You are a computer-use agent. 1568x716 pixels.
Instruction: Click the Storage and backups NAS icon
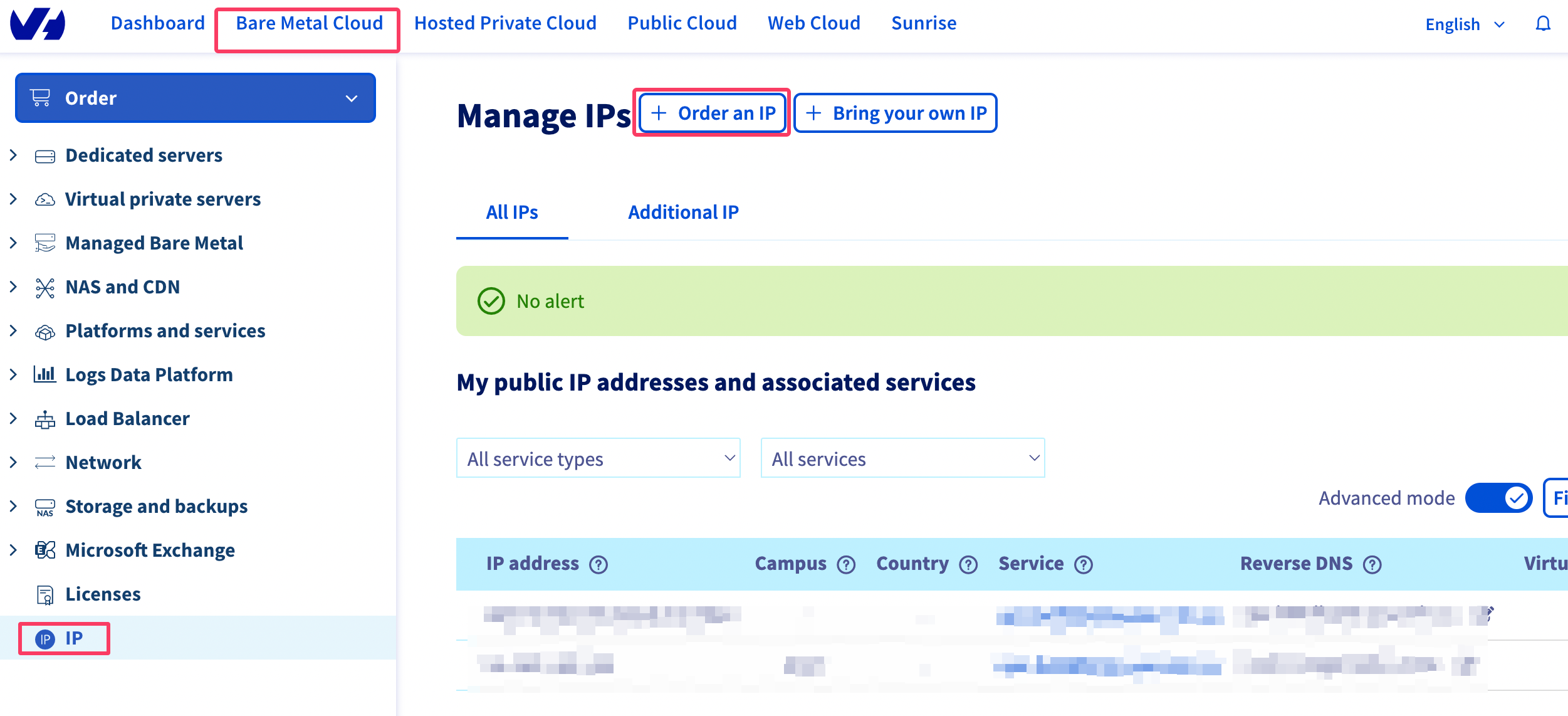click(x=45, y=507)
